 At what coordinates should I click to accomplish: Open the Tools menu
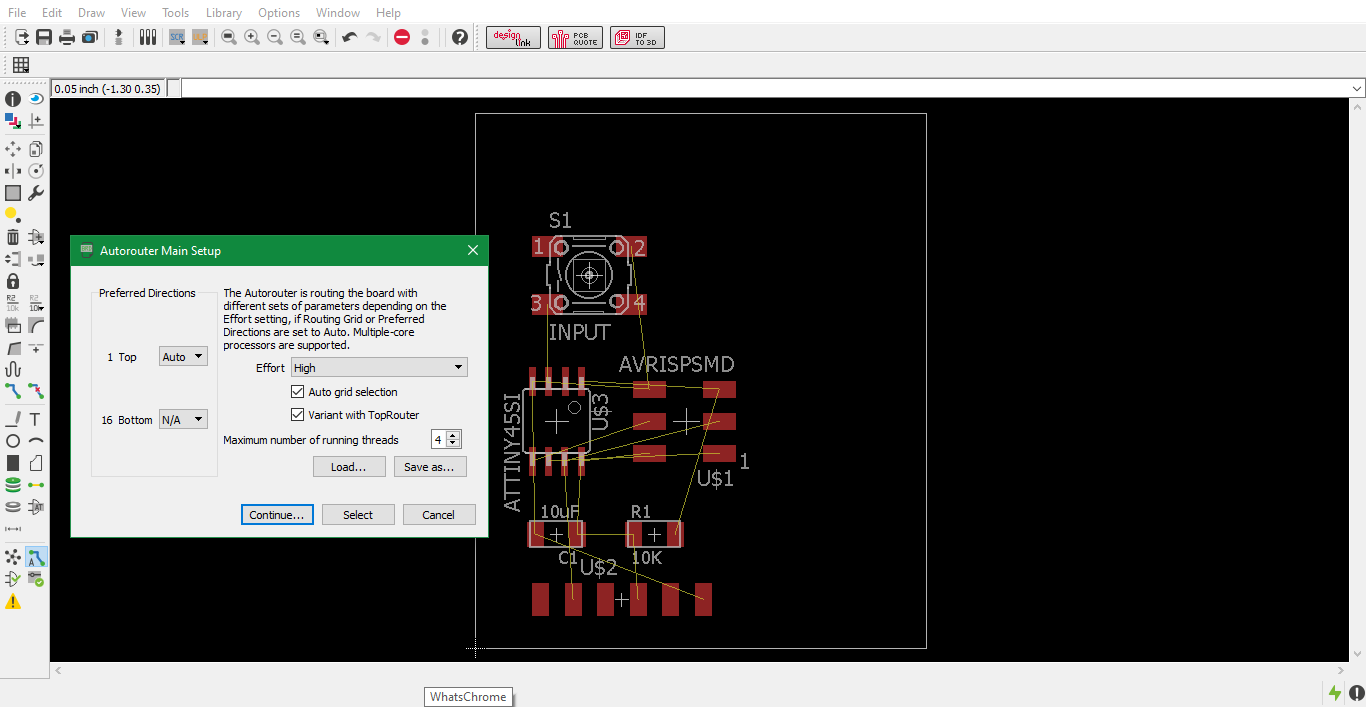(175, 13)
